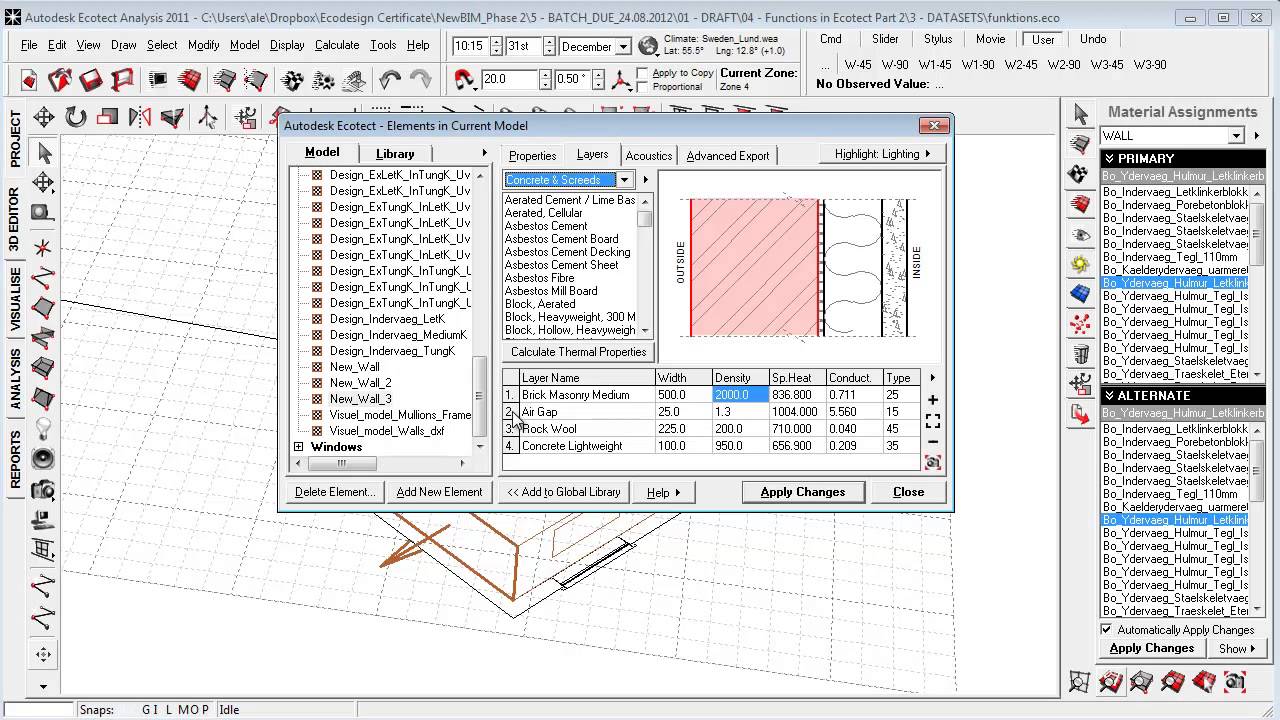Toggle the Apply to Copy checkbox

click(x=643, y=73)
